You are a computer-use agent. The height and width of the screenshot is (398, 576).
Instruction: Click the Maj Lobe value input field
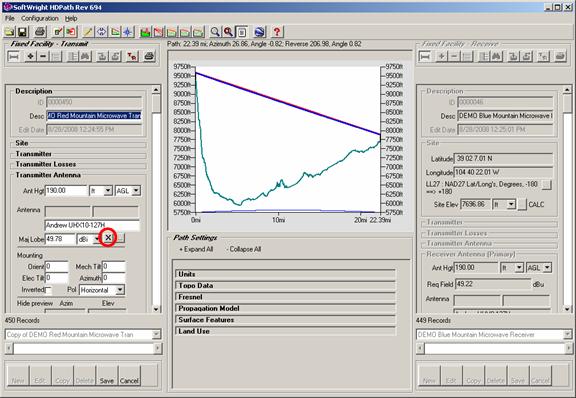[x=60, y=239]
